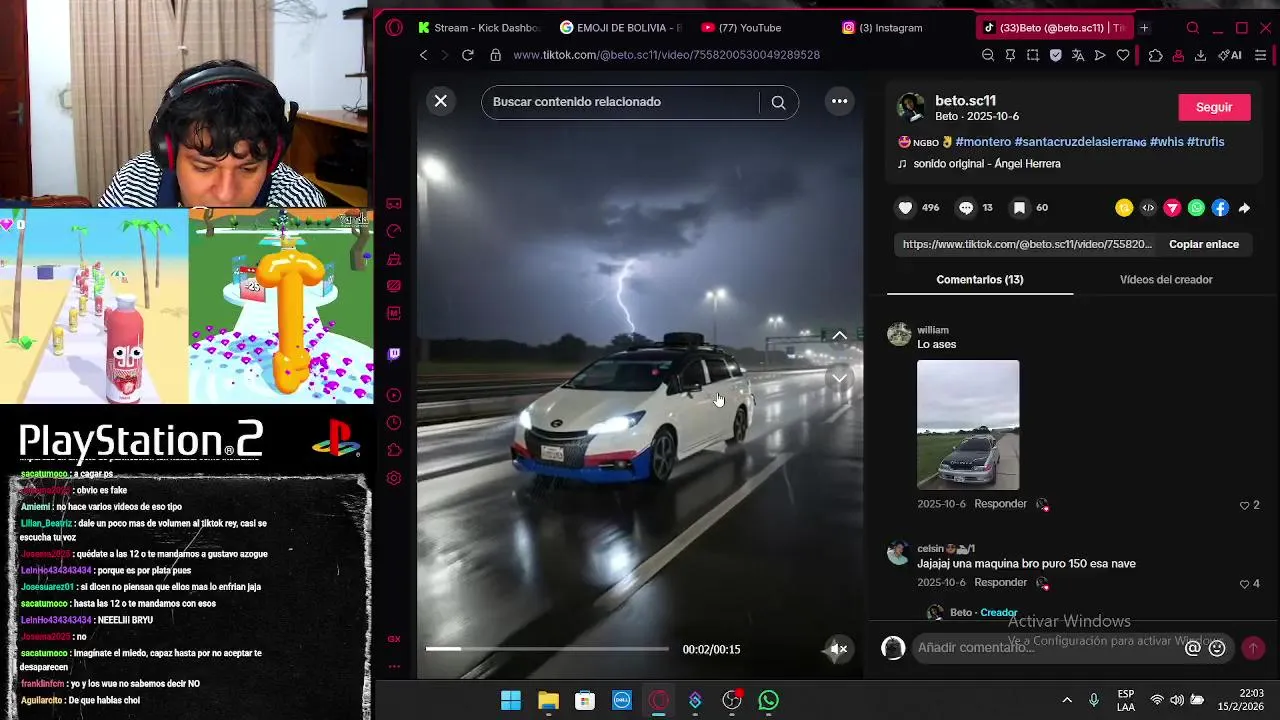Click the #montero hashtag
1280x720 pixels.
point(982,142)
